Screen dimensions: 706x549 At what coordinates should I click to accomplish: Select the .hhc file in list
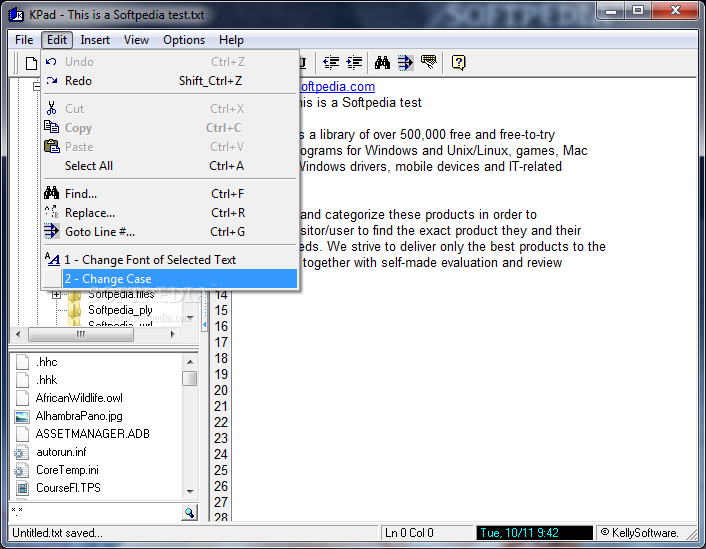tap(46, 362)
